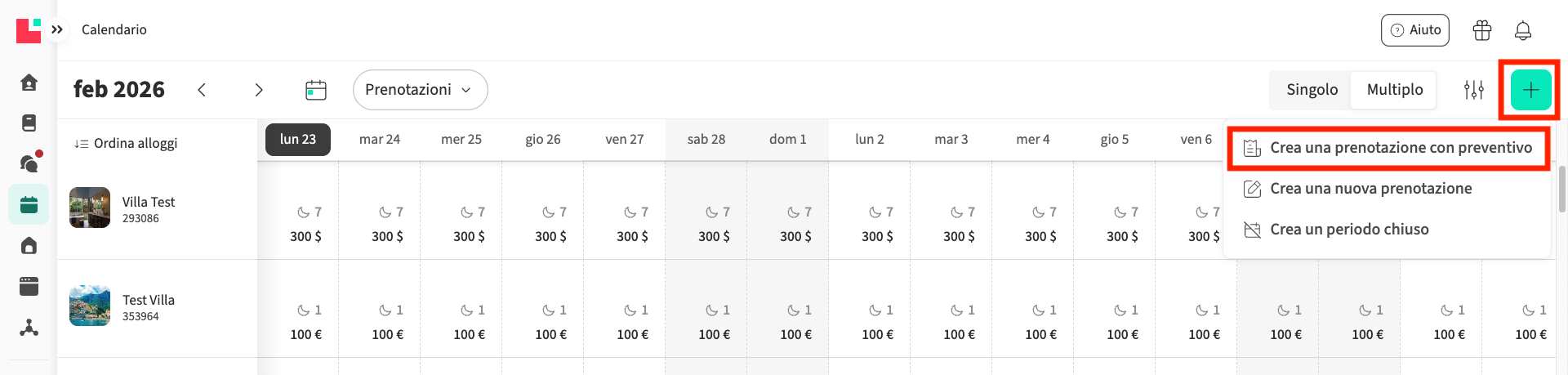Open the Villa Test listing thumbnail

click(90, 208)
